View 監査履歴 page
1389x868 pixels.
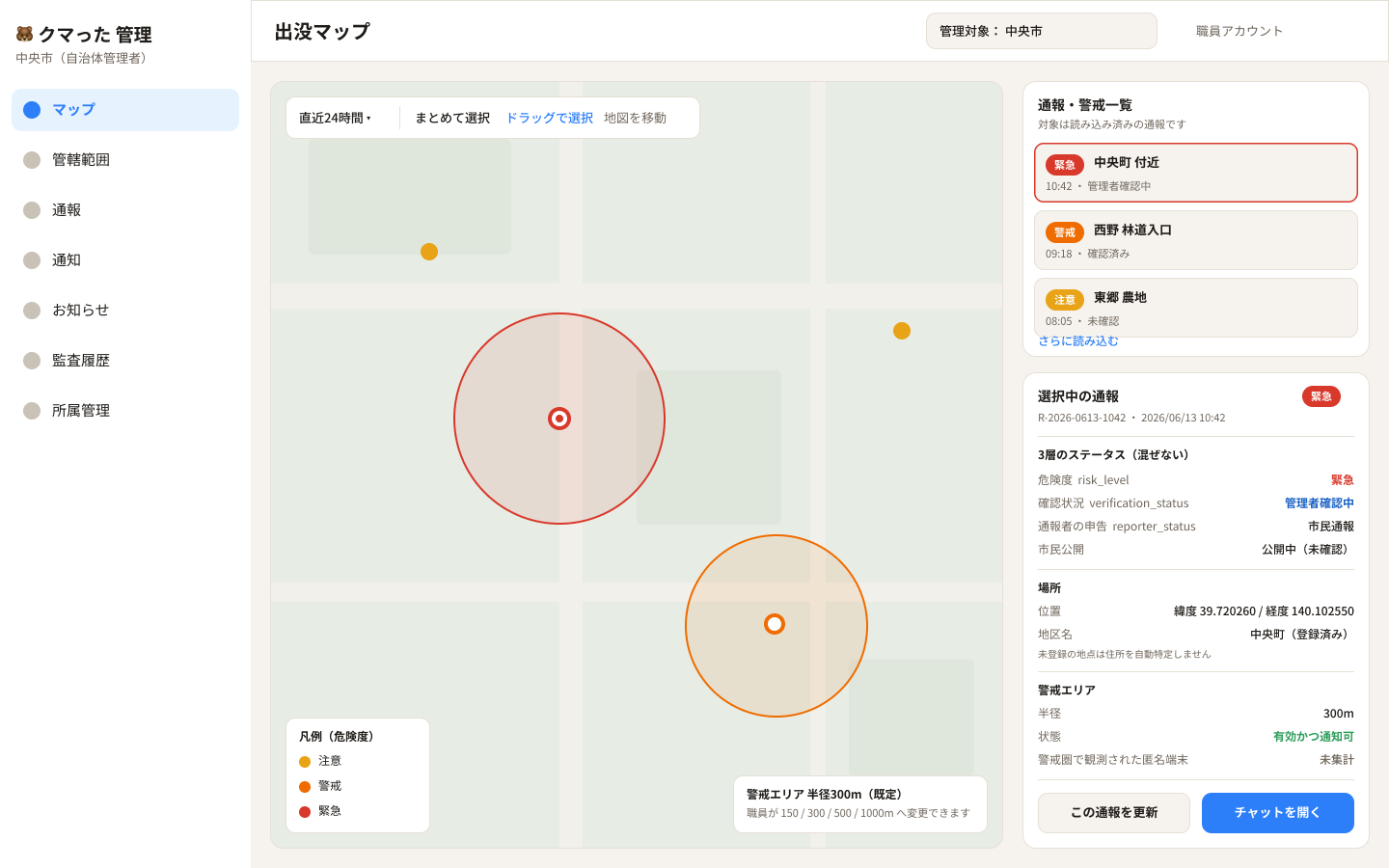point(125,361)
